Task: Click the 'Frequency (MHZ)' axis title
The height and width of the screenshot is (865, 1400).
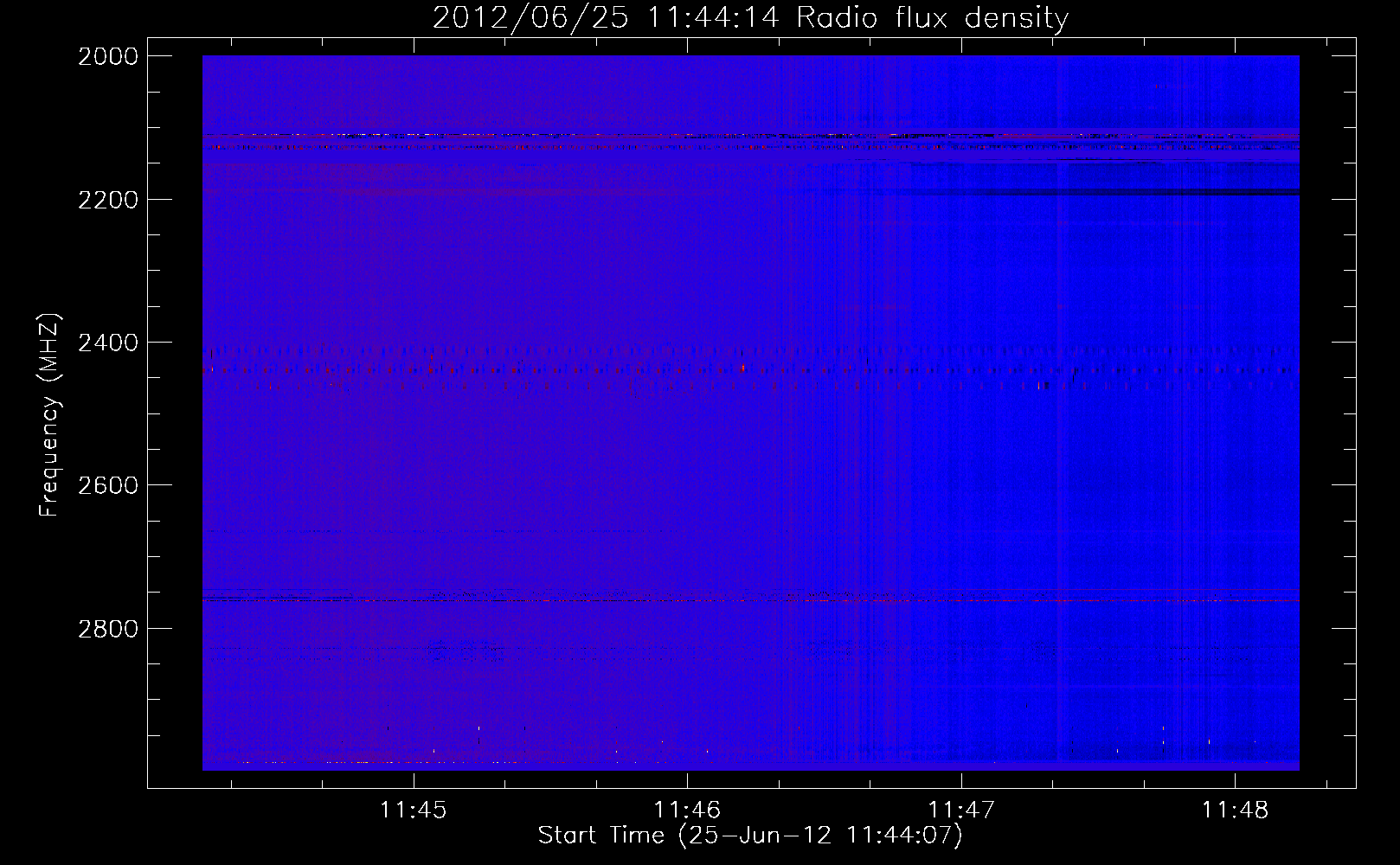Action: pyautogui.click(x=49, y=415)
